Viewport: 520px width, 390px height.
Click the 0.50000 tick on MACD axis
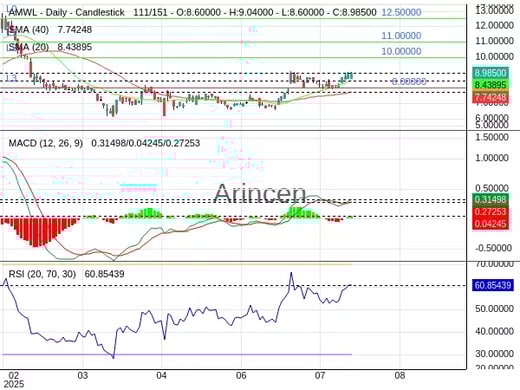click(492, 188)
